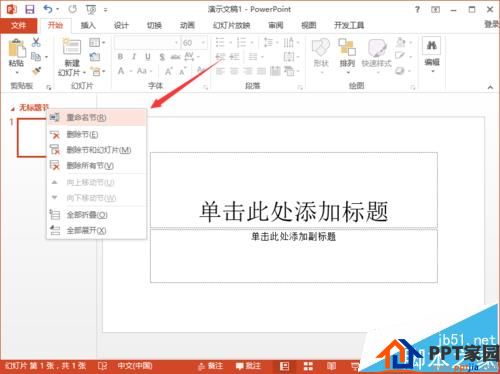Viewport: 500px width, 374px height.
Task: Switch to the Developer tab
Action: pos(349,25)
